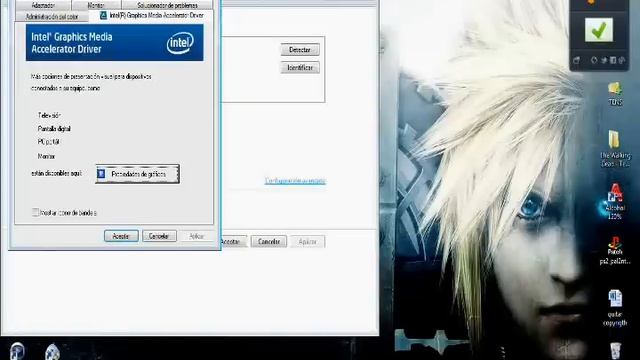Click the Pantalla digital entry text
The image size is (640, 360).
[x=54, y=129]
